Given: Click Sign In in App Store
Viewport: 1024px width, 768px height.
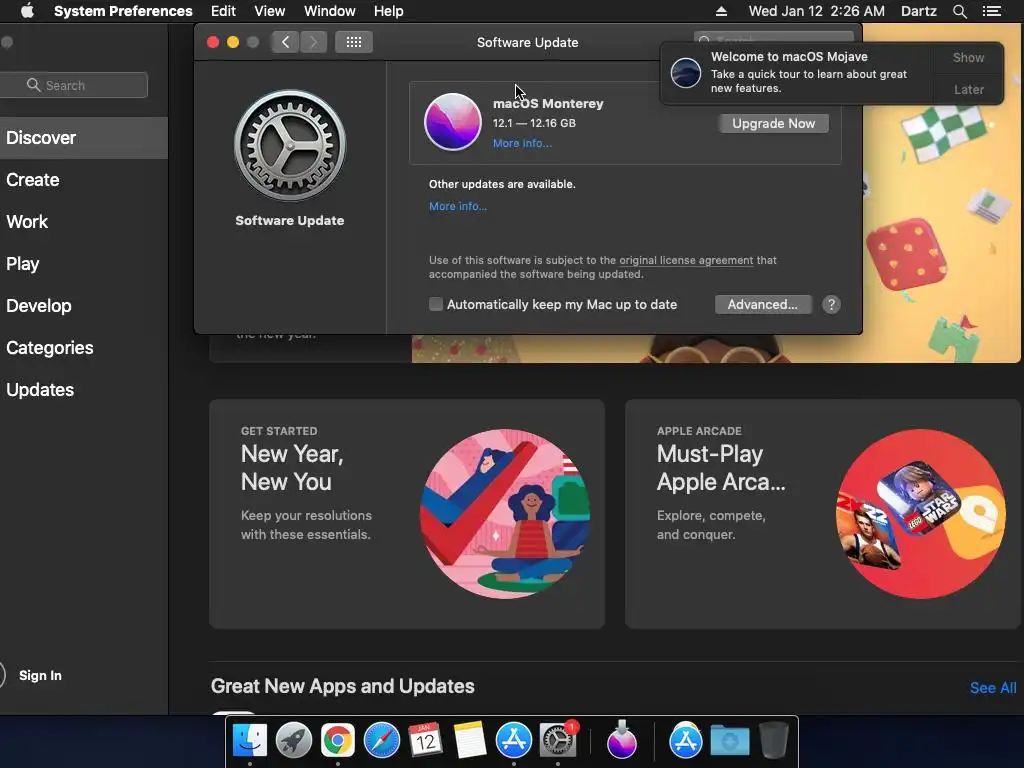Looking at the screenshot, I should pos(40,675).
